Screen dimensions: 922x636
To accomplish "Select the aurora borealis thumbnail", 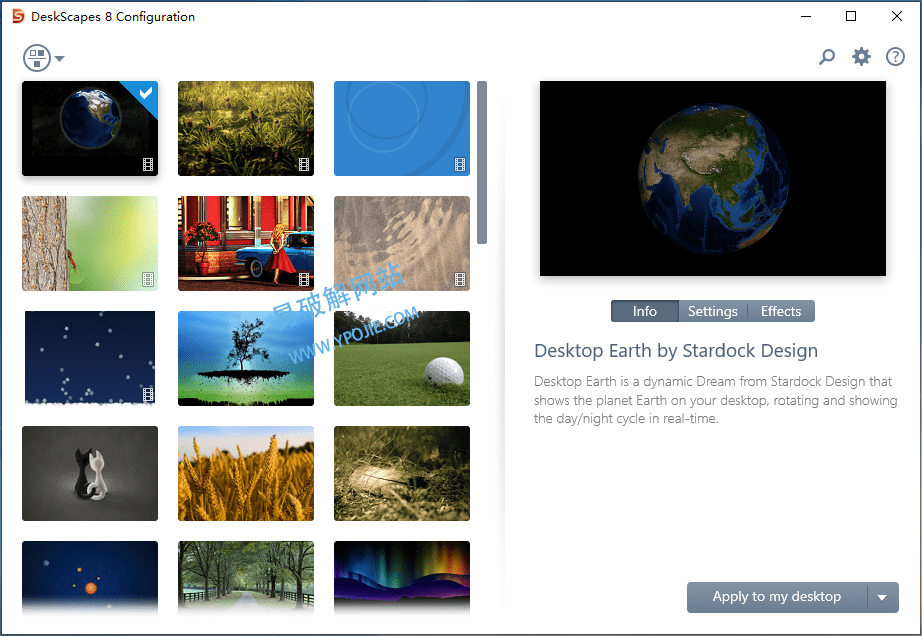I will pyautogui.click(x=402, y=577).
